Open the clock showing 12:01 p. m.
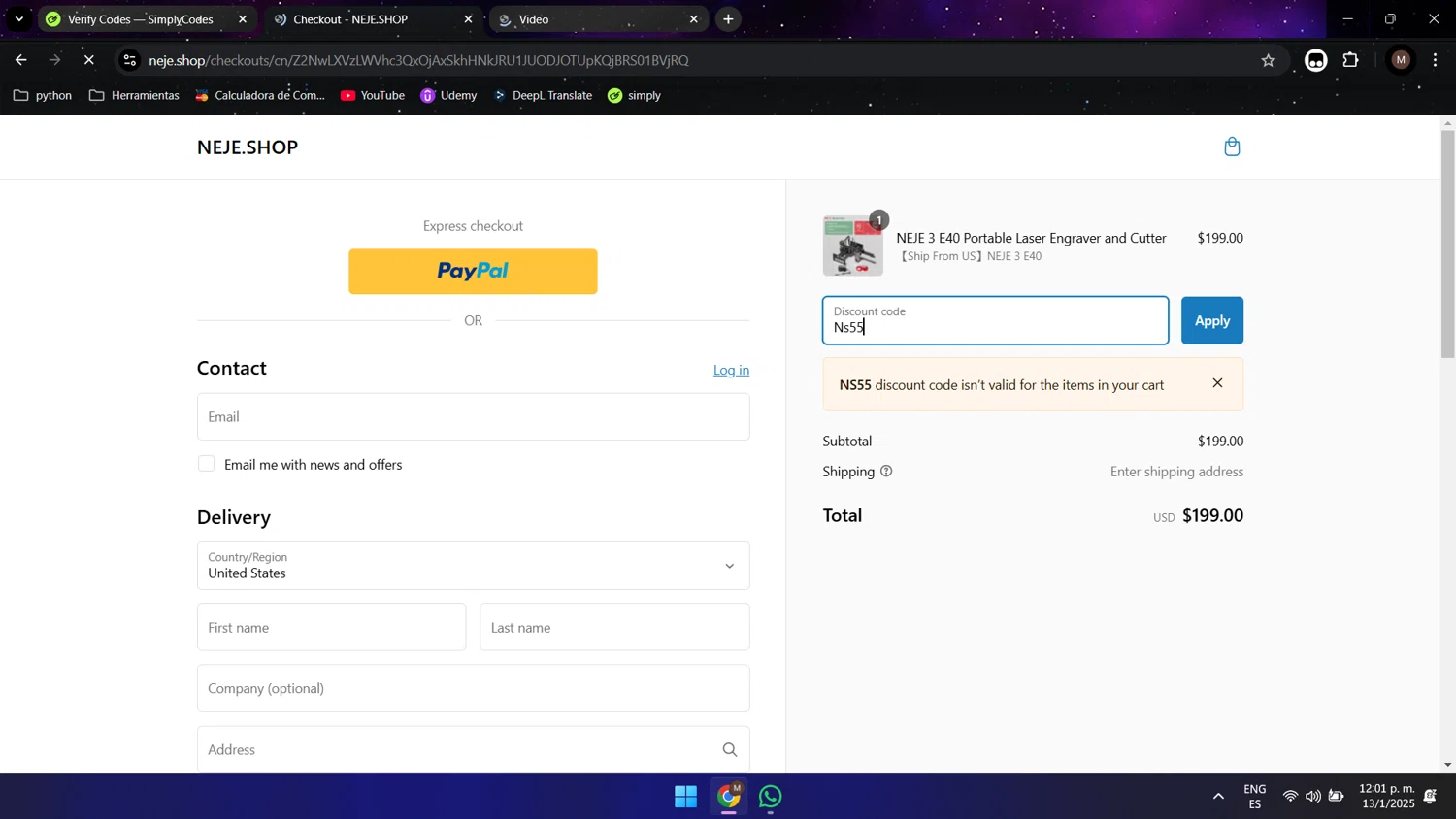Screen dimensions: 1456x819 [x=1387, y=797]
